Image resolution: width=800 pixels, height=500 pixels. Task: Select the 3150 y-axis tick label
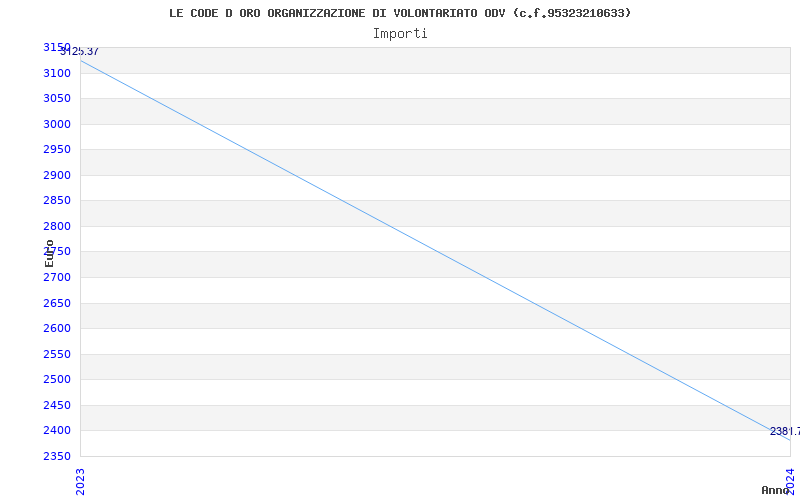point(57,47)
